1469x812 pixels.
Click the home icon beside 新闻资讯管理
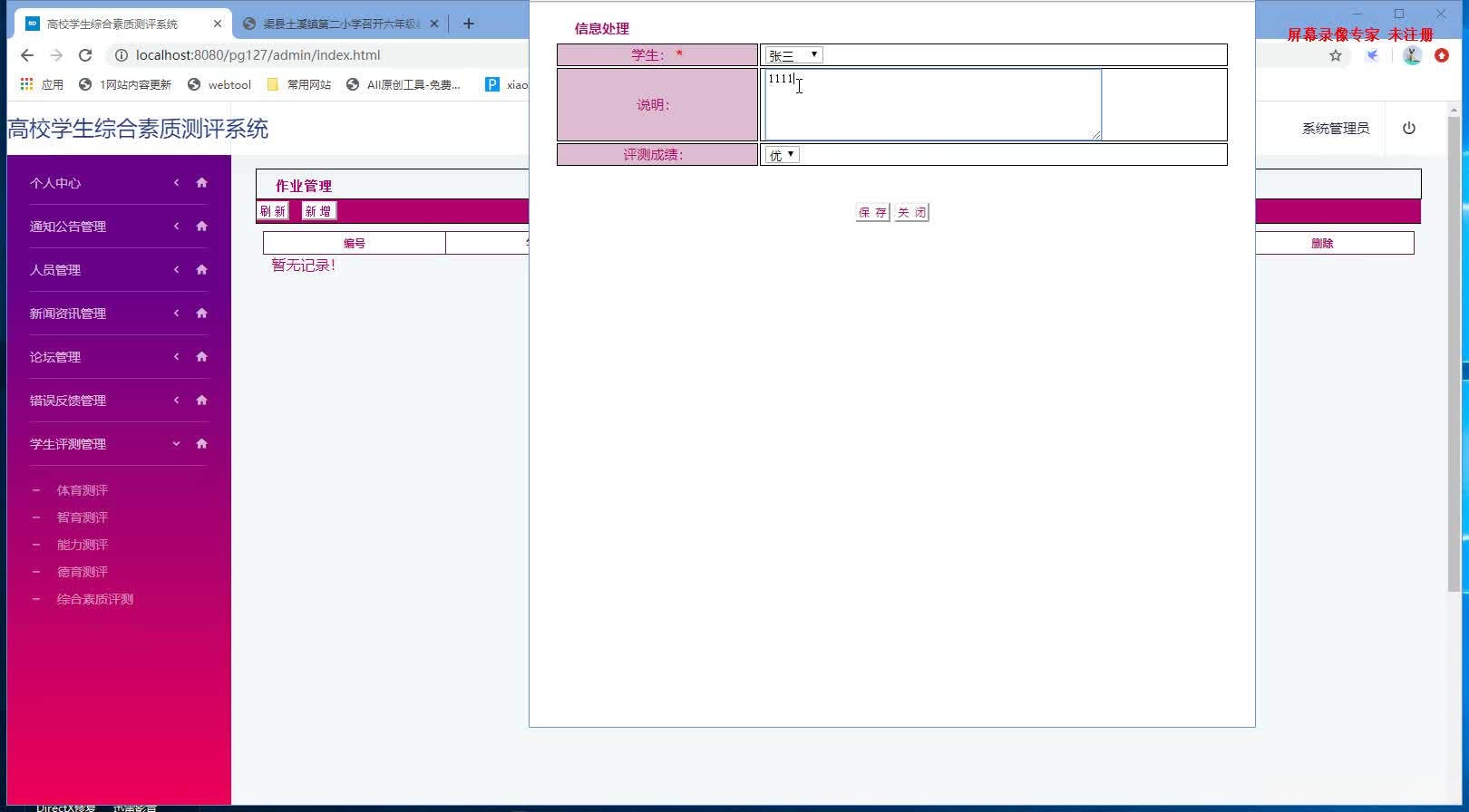[201, 313]
